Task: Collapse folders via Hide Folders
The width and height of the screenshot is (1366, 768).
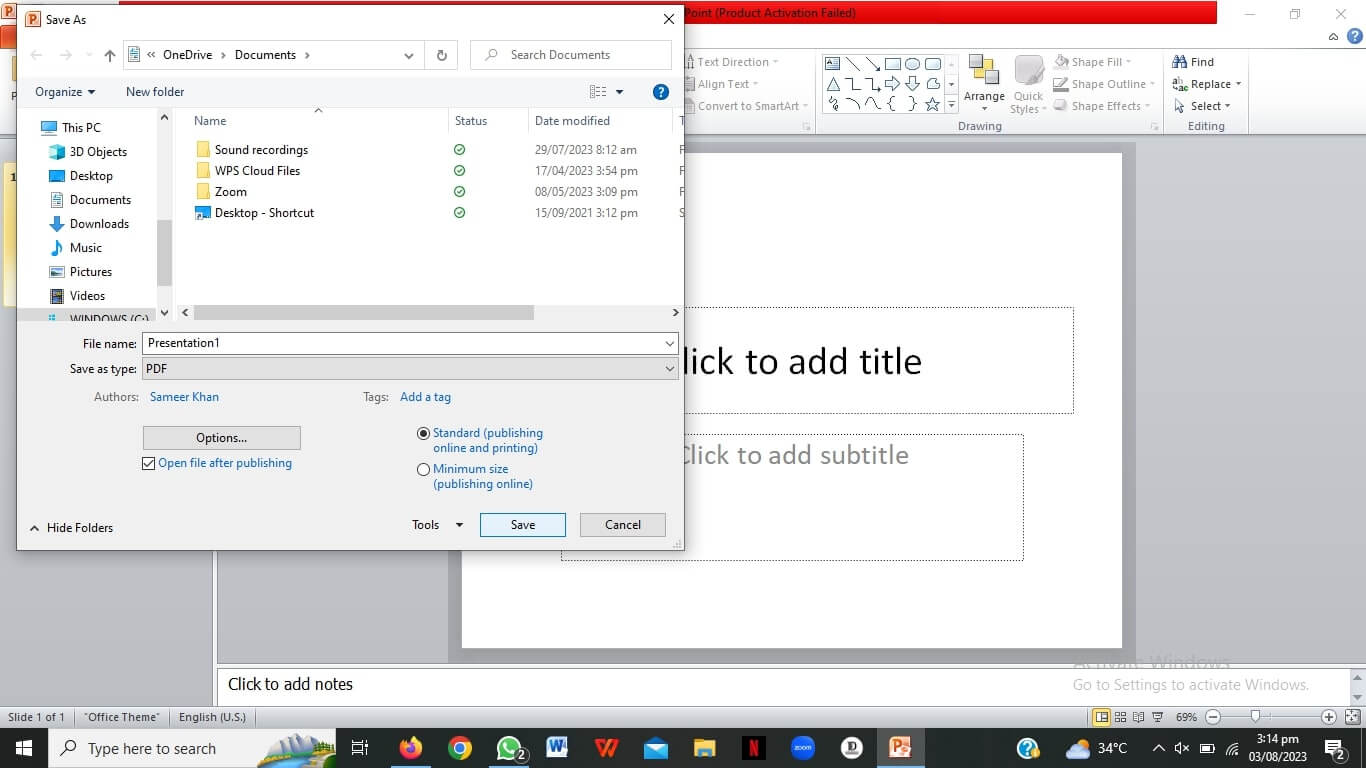Action: 70,527
